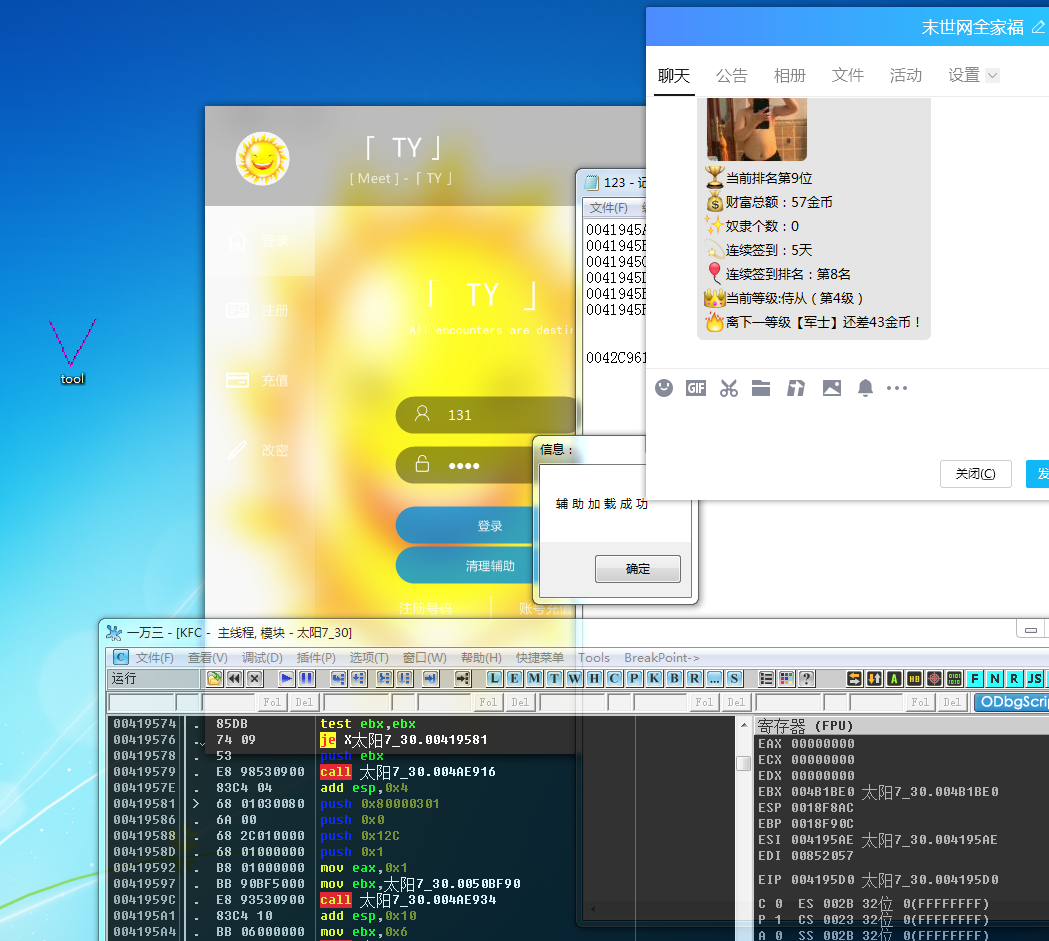The width and height of the screenshot is (1049, 941).
Task: Open the 快捷菜单 menu in the debugger
Action: [x=540, y=657]
